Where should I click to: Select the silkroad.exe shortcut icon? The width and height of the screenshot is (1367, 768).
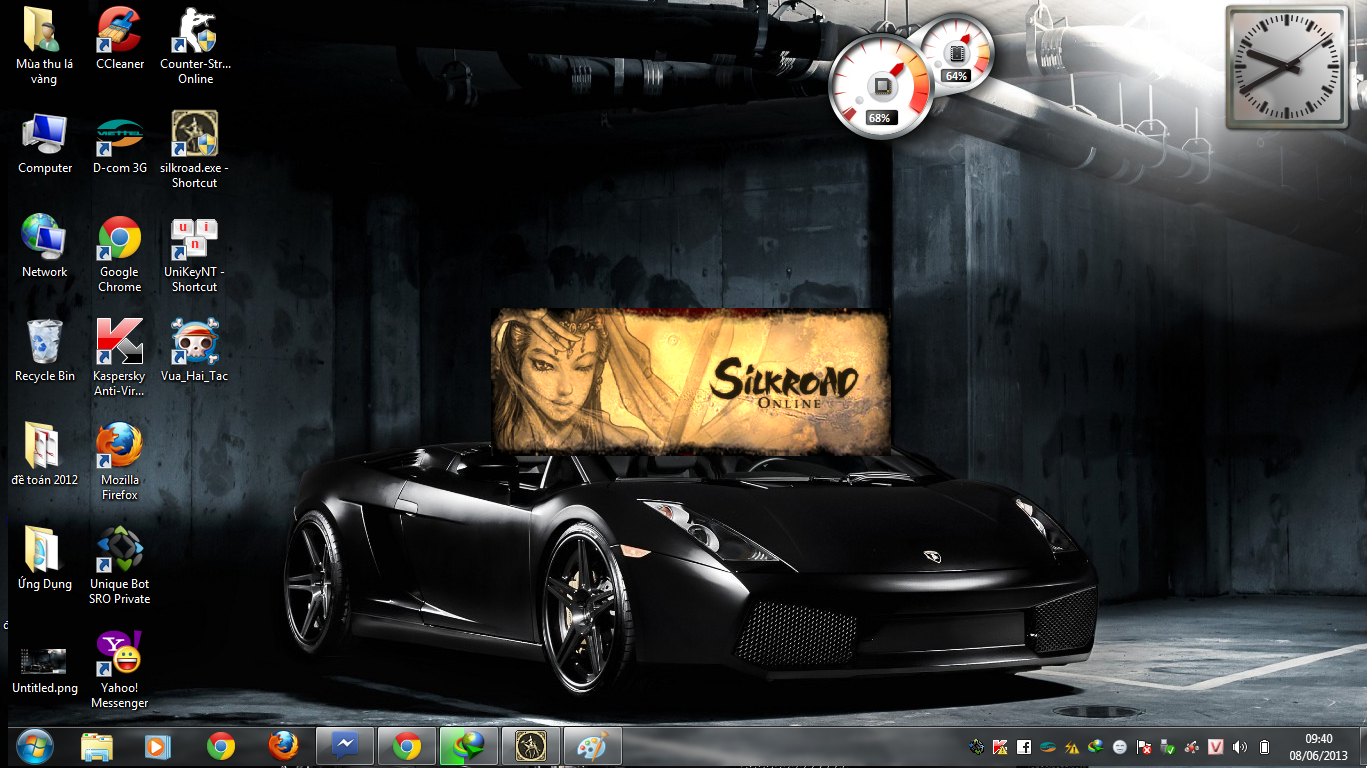click(x=195, y=149)
